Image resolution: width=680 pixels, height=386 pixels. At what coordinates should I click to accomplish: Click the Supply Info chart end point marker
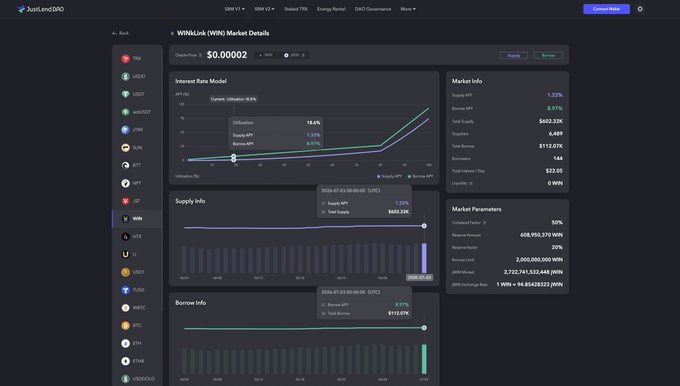click(424, 226)
